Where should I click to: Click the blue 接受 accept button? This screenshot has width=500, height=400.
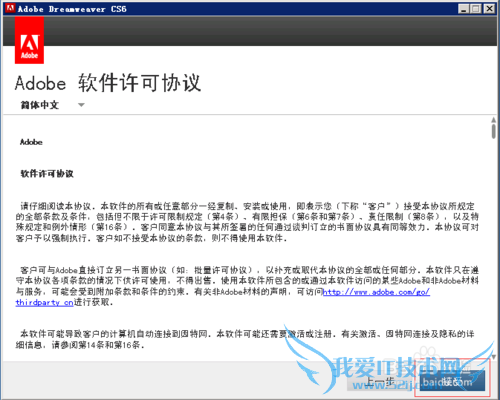click(452, 381)
